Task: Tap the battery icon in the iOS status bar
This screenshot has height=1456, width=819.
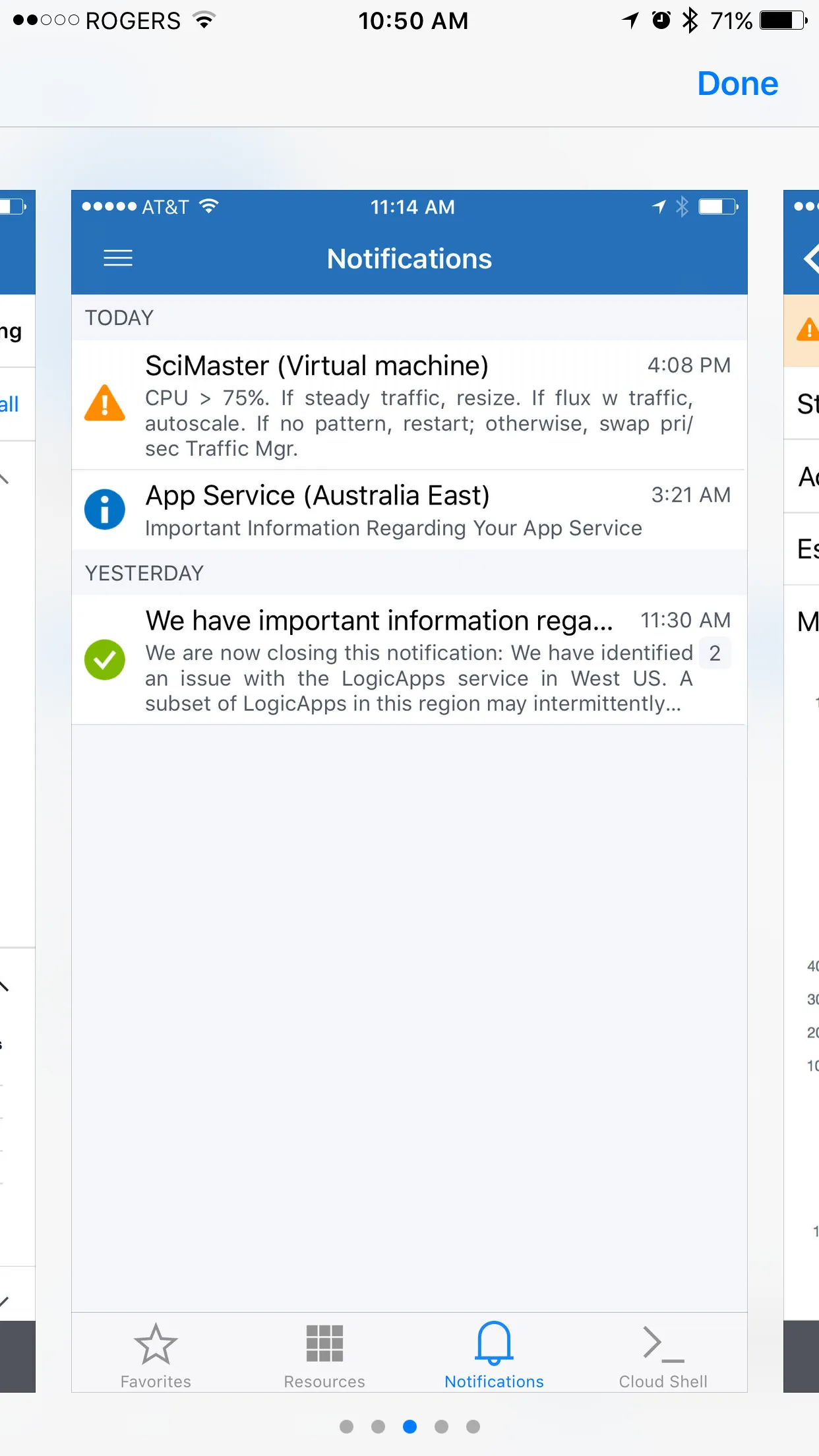Action: tap(783, 20)
